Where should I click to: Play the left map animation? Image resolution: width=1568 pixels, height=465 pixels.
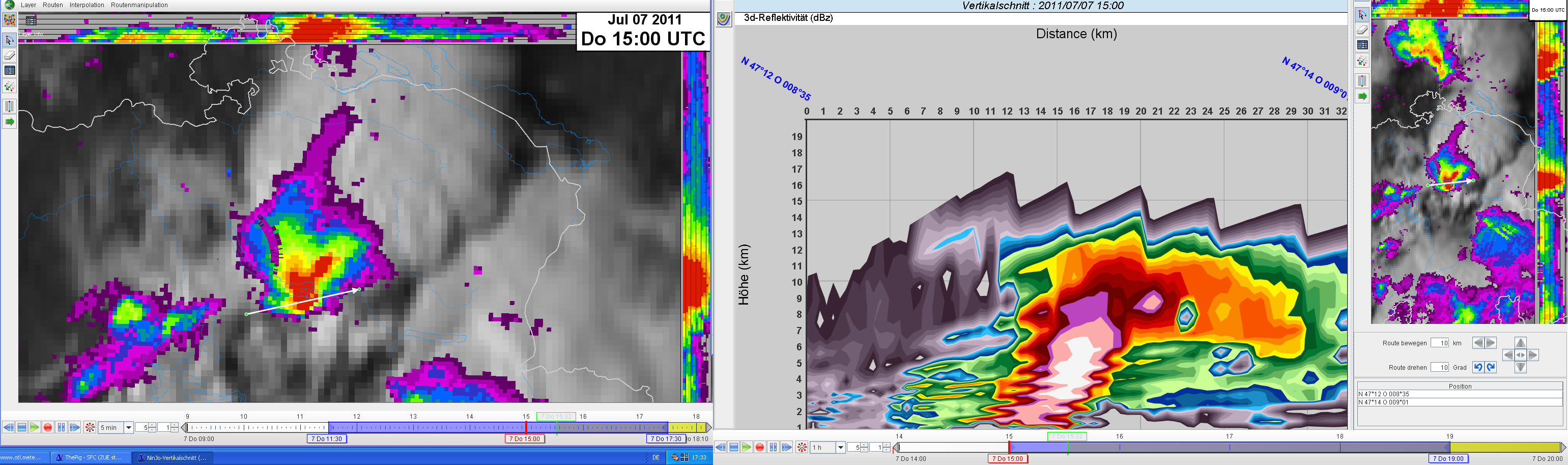pyautogui.click(x=35, y=427)
